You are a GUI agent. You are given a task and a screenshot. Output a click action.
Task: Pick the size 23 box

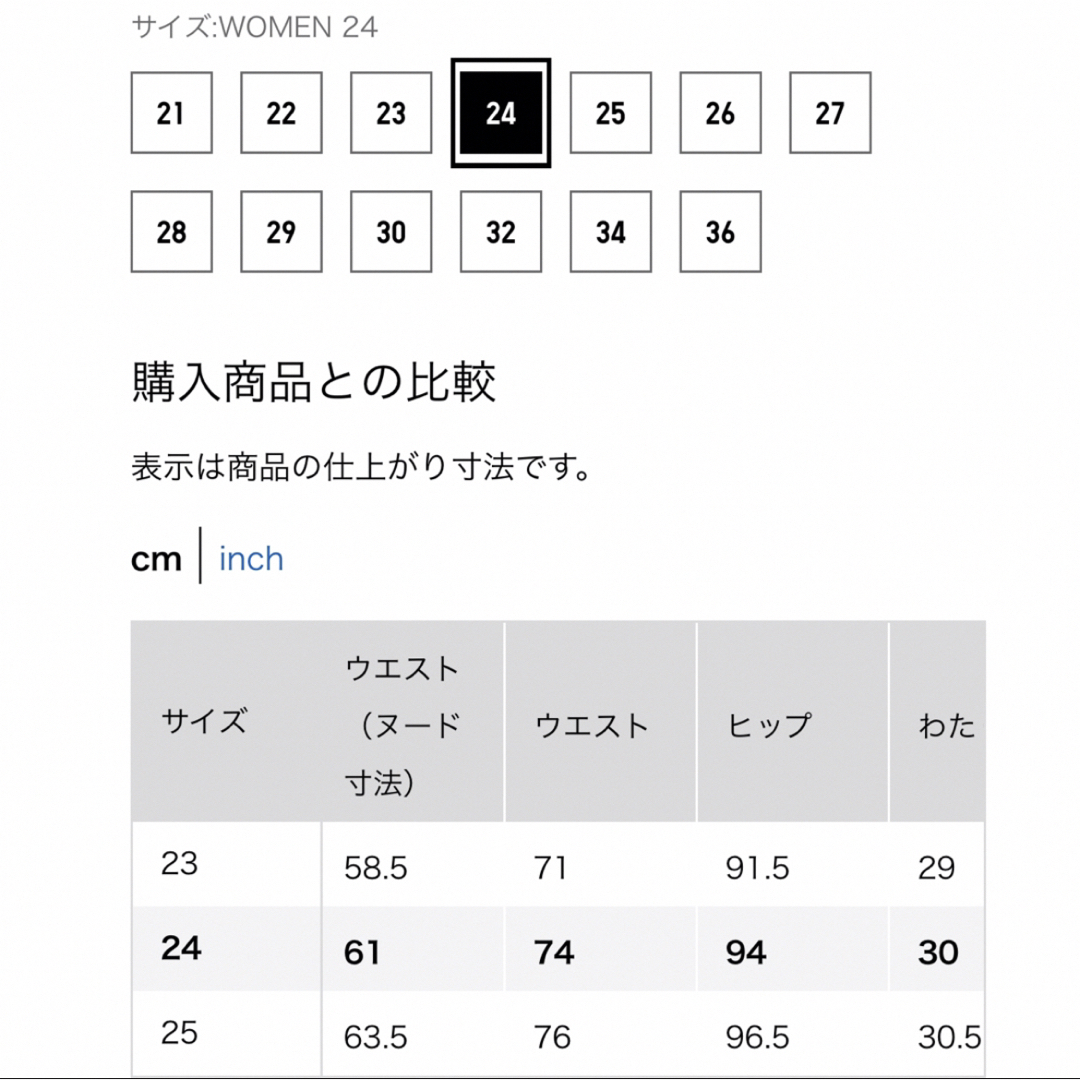(x=391, y=113)
